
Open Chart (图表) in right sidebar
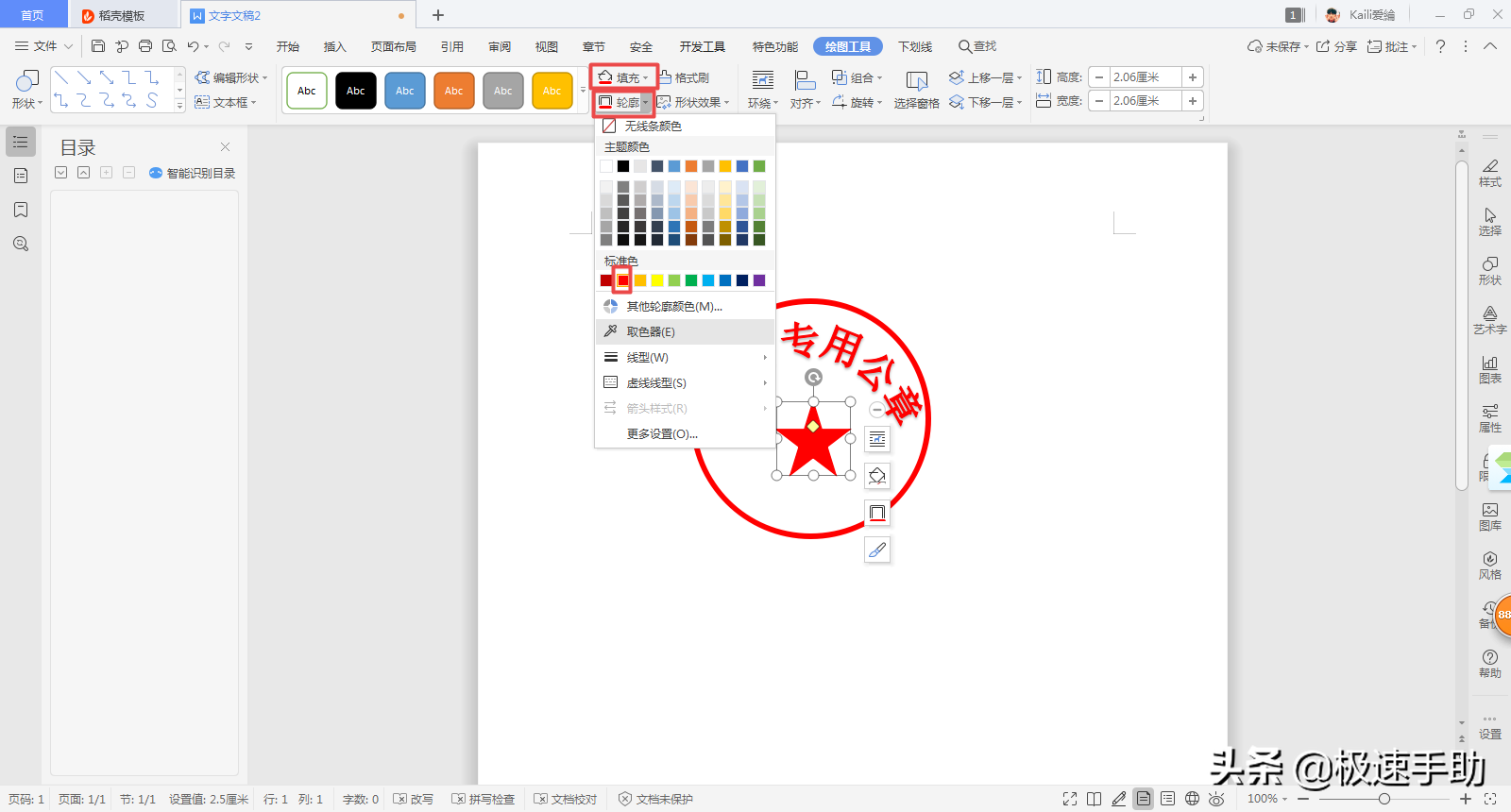tap(1490, 369)
